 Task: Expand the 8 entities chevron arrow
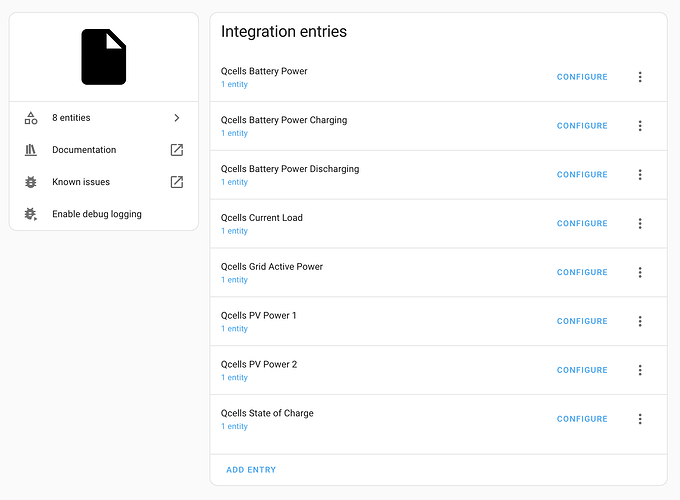(x=177, y=118)
